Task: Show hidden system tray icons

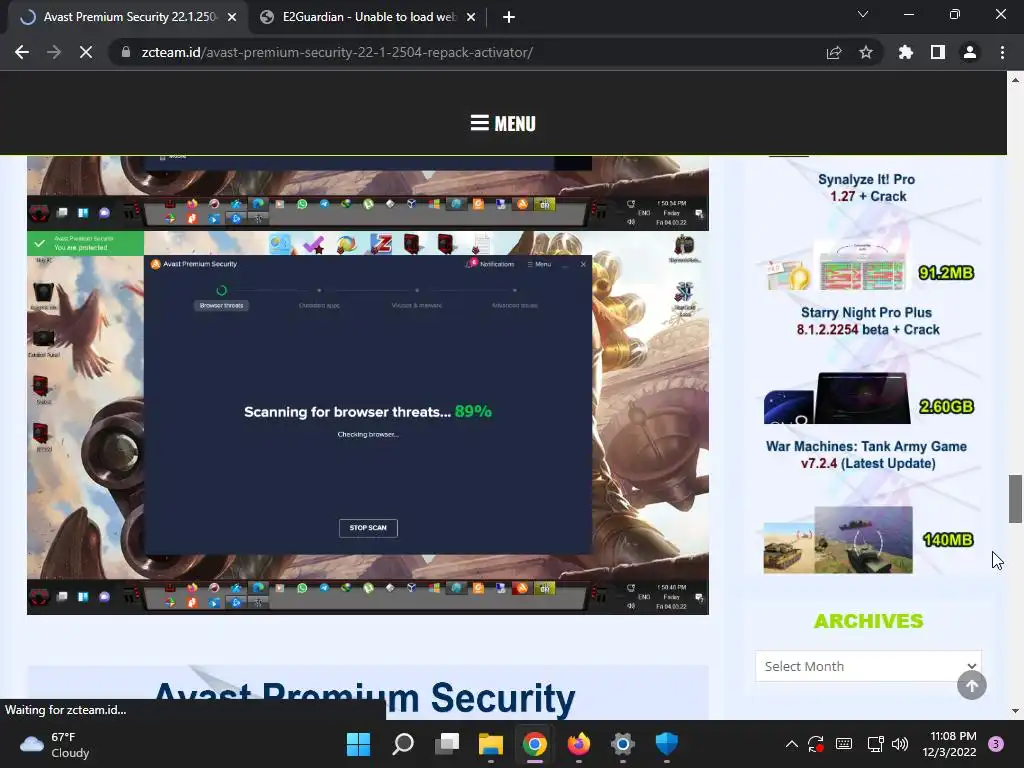Action: tap(792, 744)
